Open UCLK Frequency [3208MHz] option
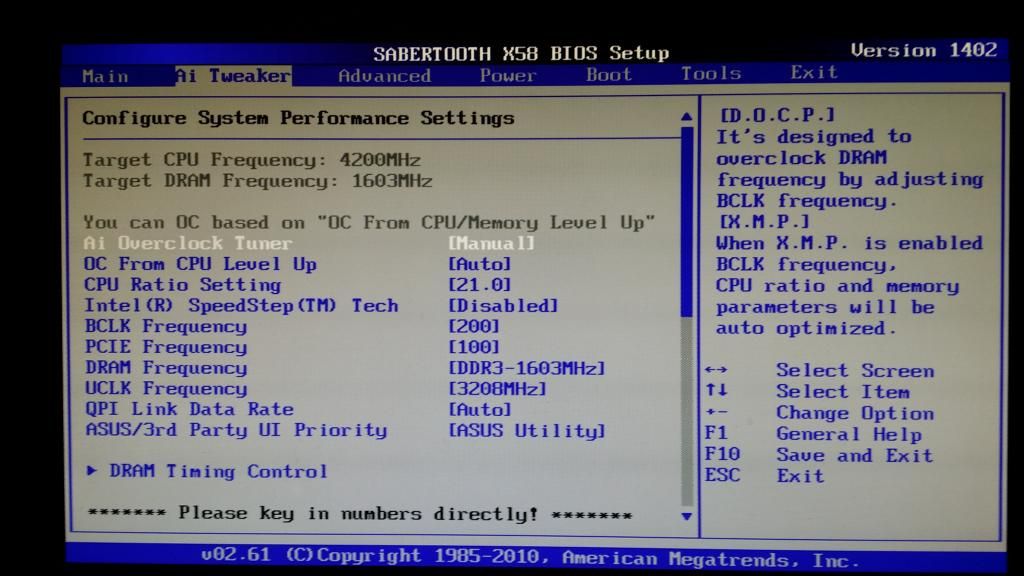 pyautogui.click(x=497, y=389)
